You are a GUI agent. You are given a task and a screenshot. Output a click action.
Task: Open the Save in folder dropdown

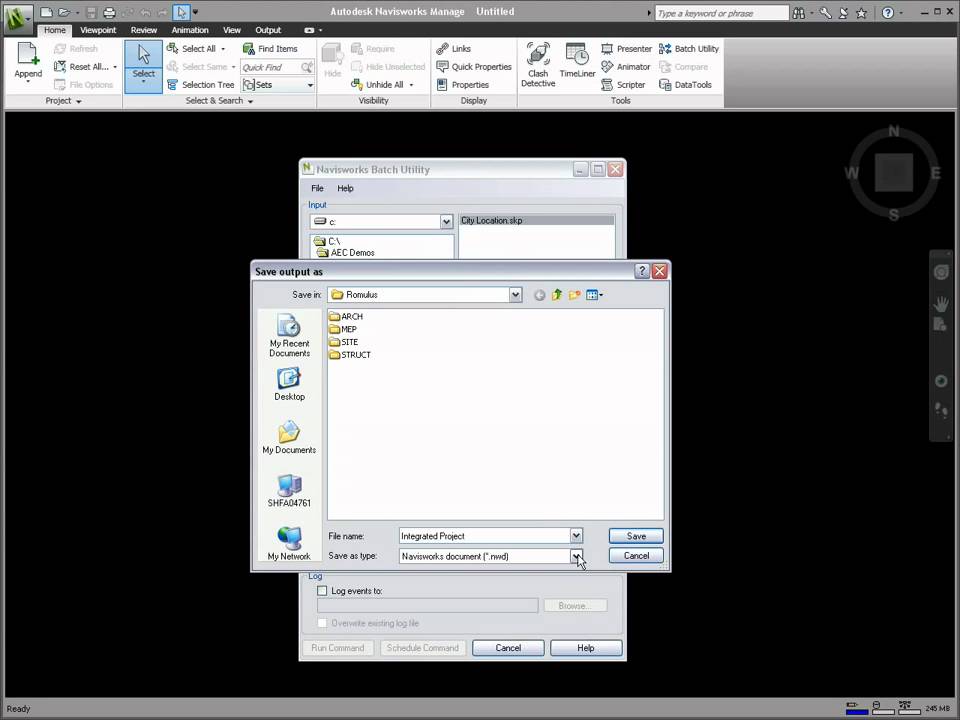point(516,295)
